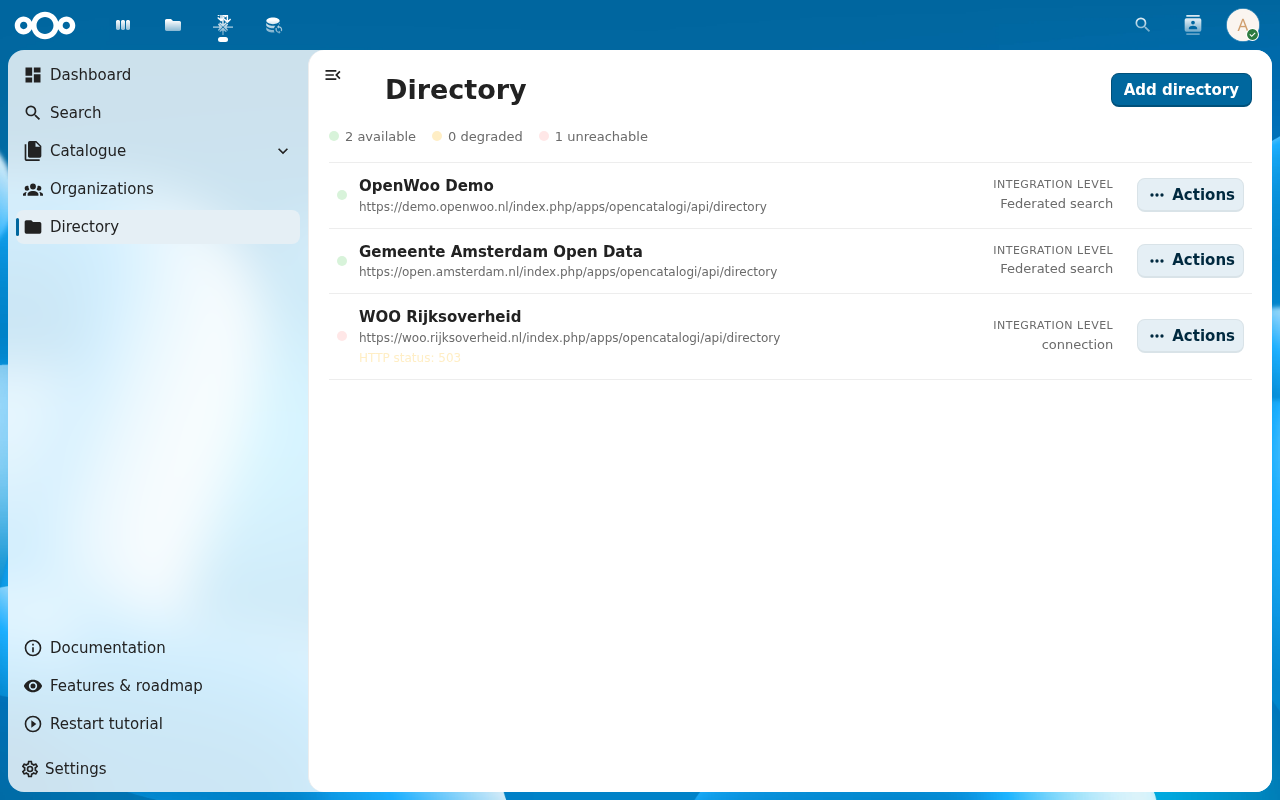The height and width of the screenshot is (800, 1280).
Task: Click the Add directory button
Action: point(1181,90)
